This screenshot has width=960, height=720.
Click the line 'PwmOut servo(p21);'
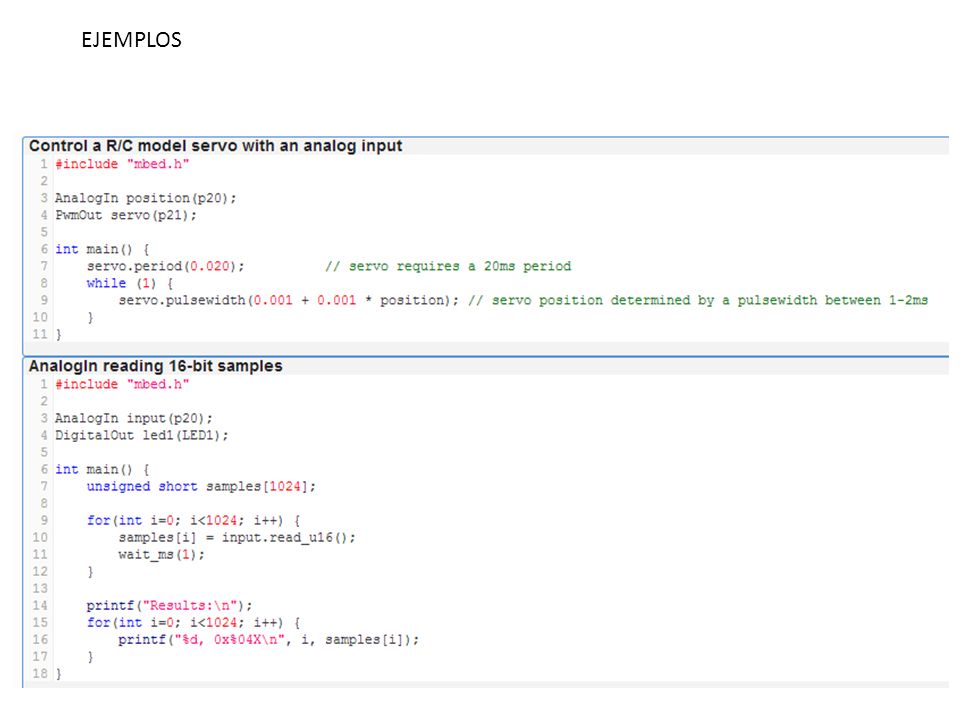126,216
